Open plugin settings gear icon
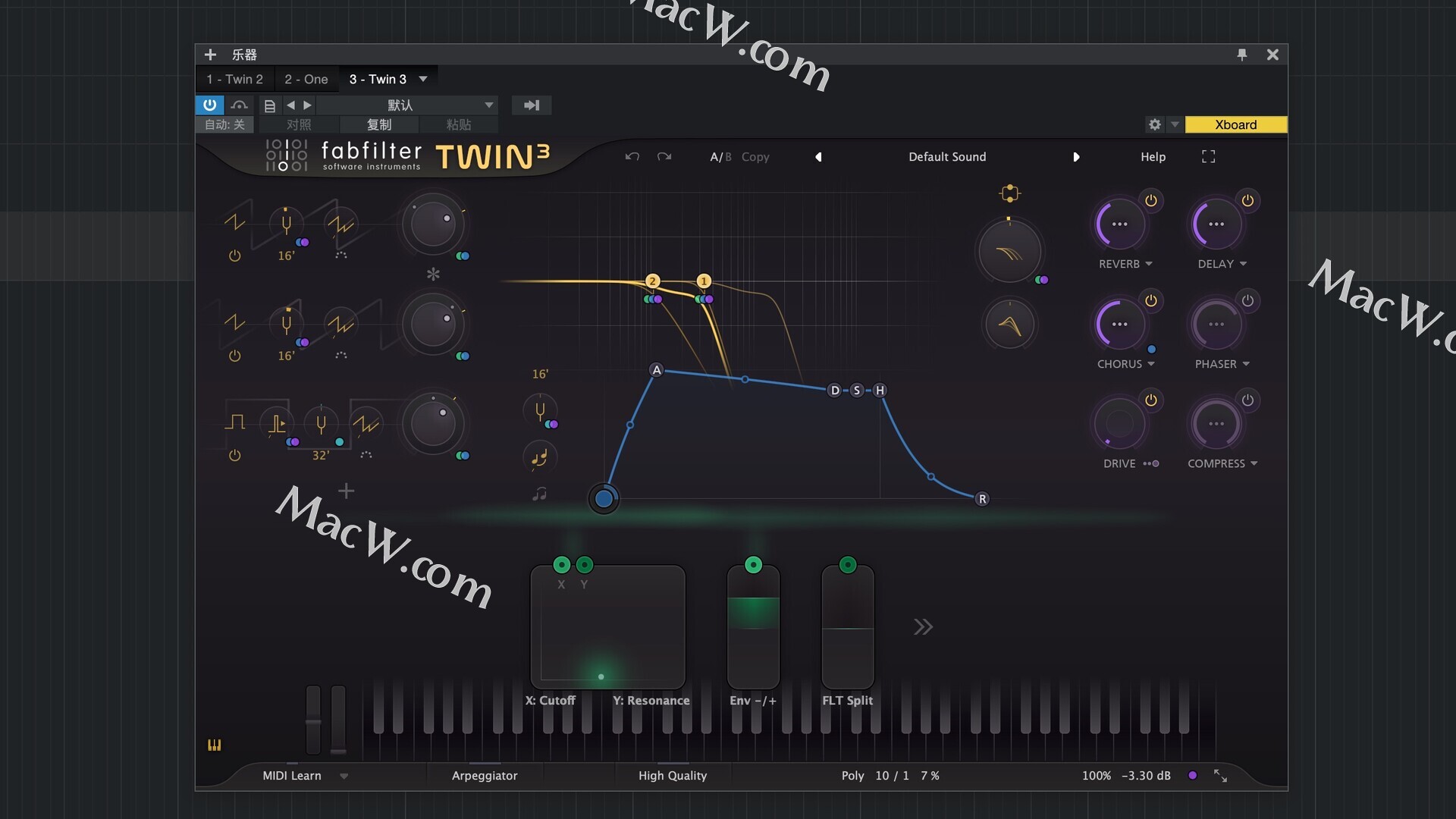 (1154, 125)
